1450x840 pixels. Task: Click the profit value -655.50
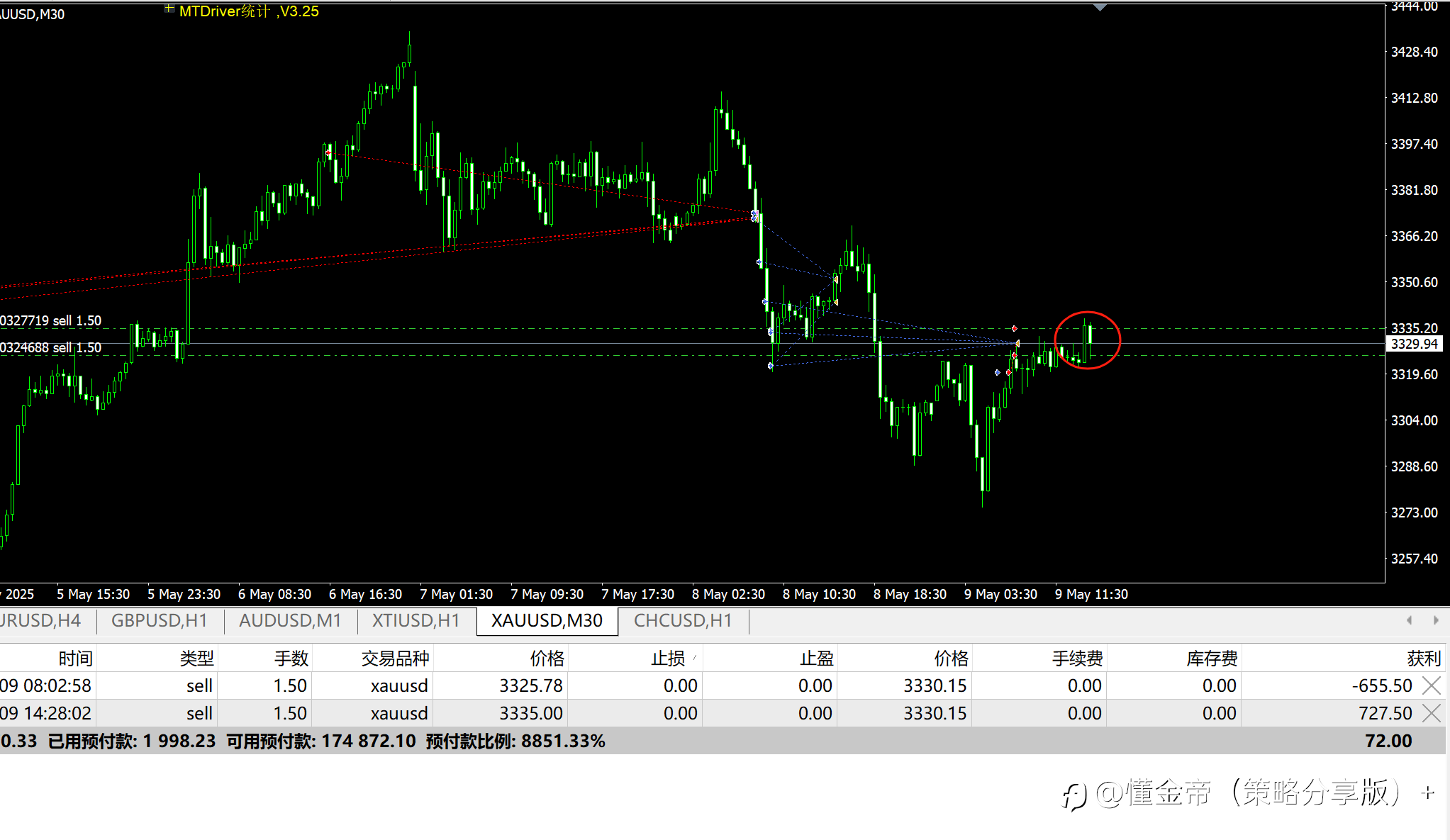pos(1382,685)
